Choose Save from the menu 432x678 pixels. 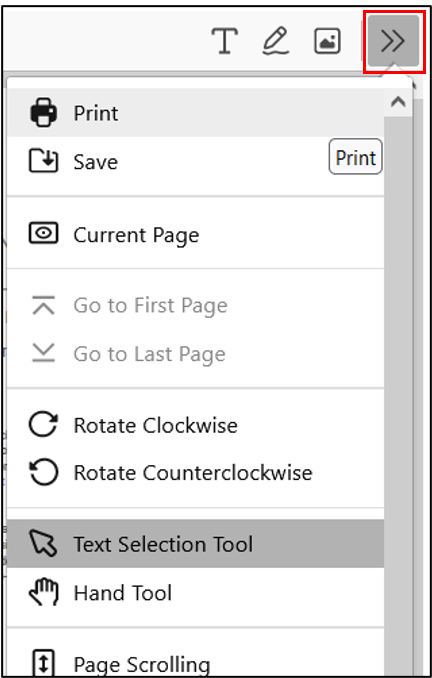pyautogui.click(x=195, y=161)
